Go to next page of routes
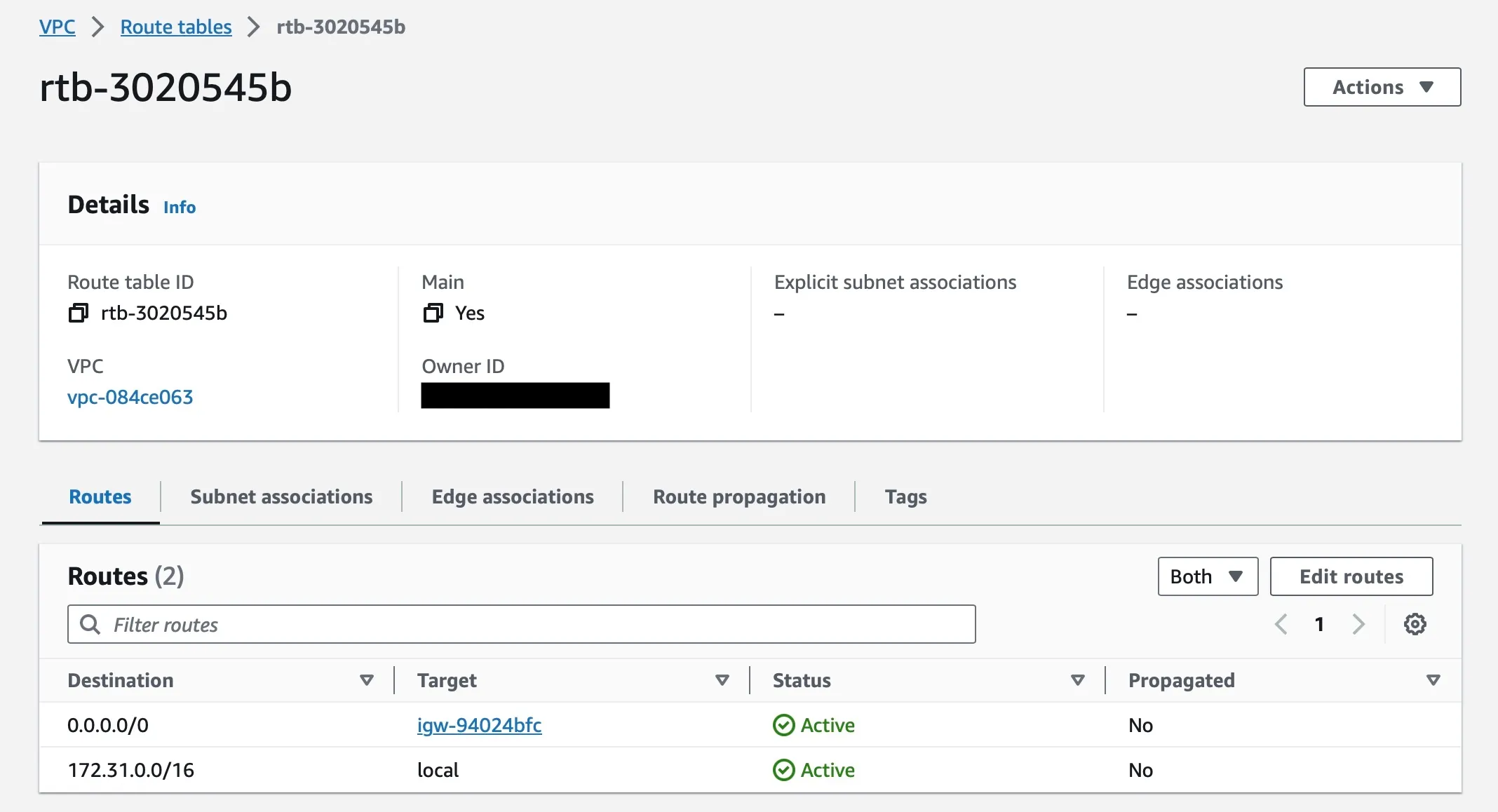 tap(1358, 624)
